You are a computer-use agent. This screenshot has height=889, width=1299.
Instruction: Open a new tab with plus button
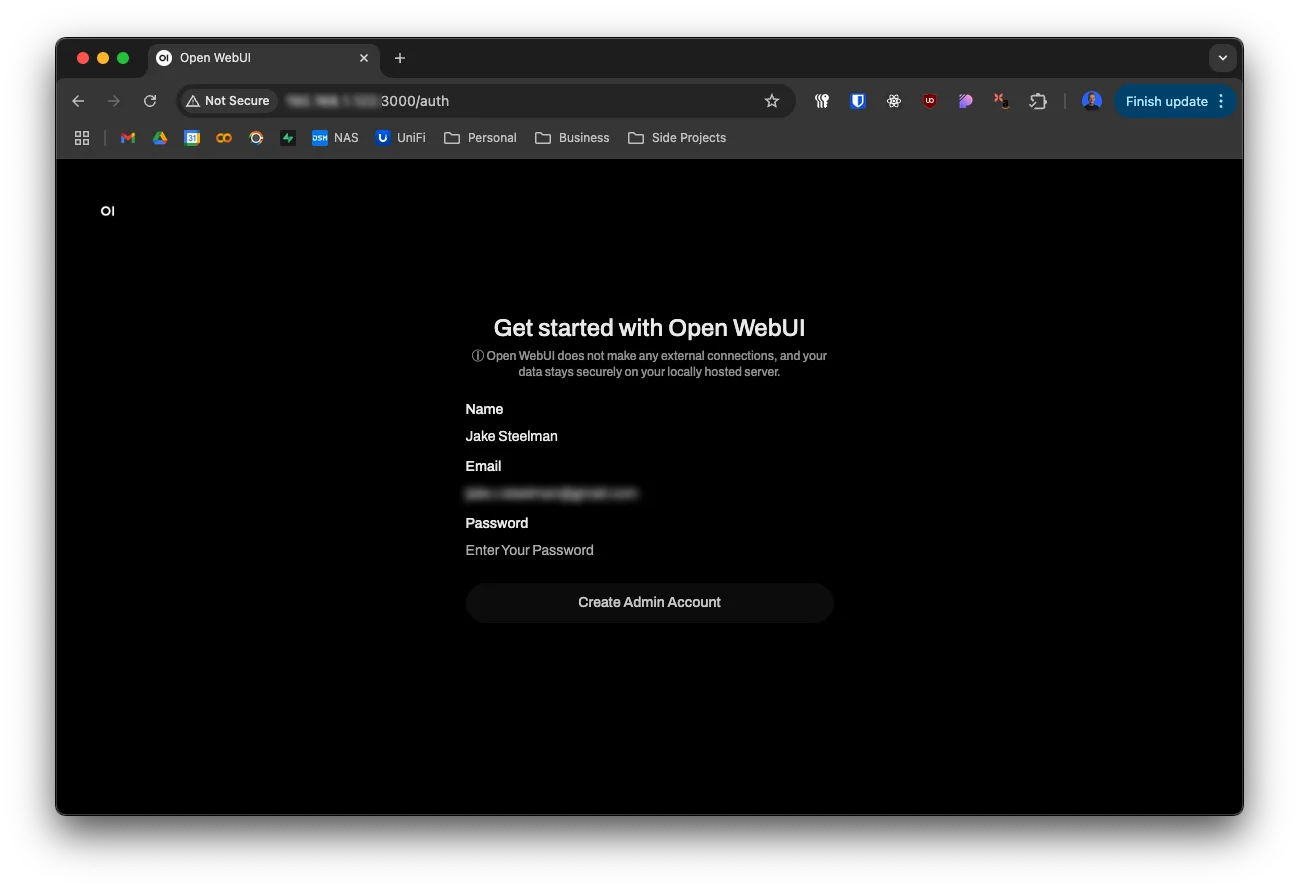pyautogui.click(x=400, y=58)
